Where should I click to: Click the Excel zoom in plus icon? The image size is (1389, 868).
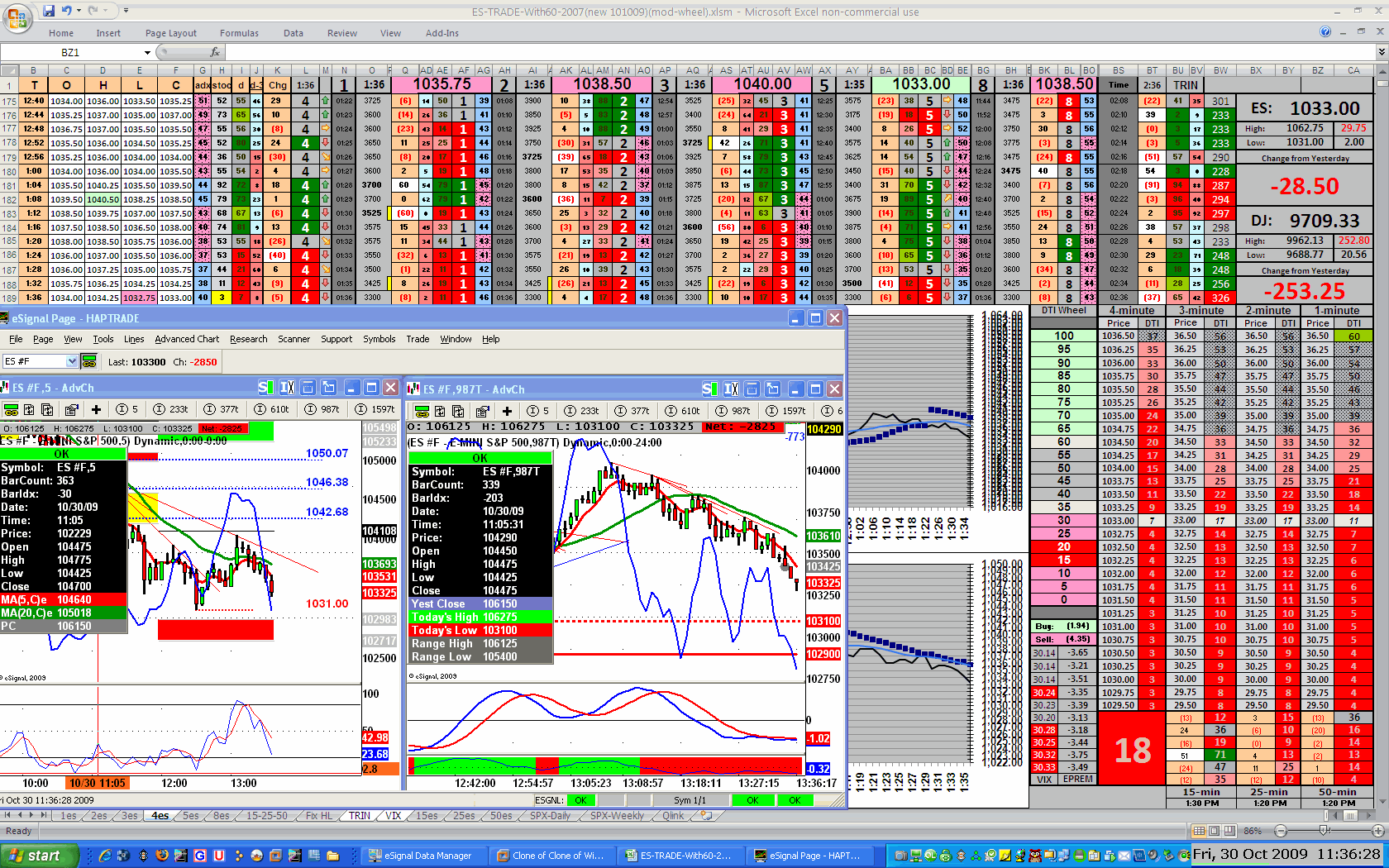[1377, 831]
